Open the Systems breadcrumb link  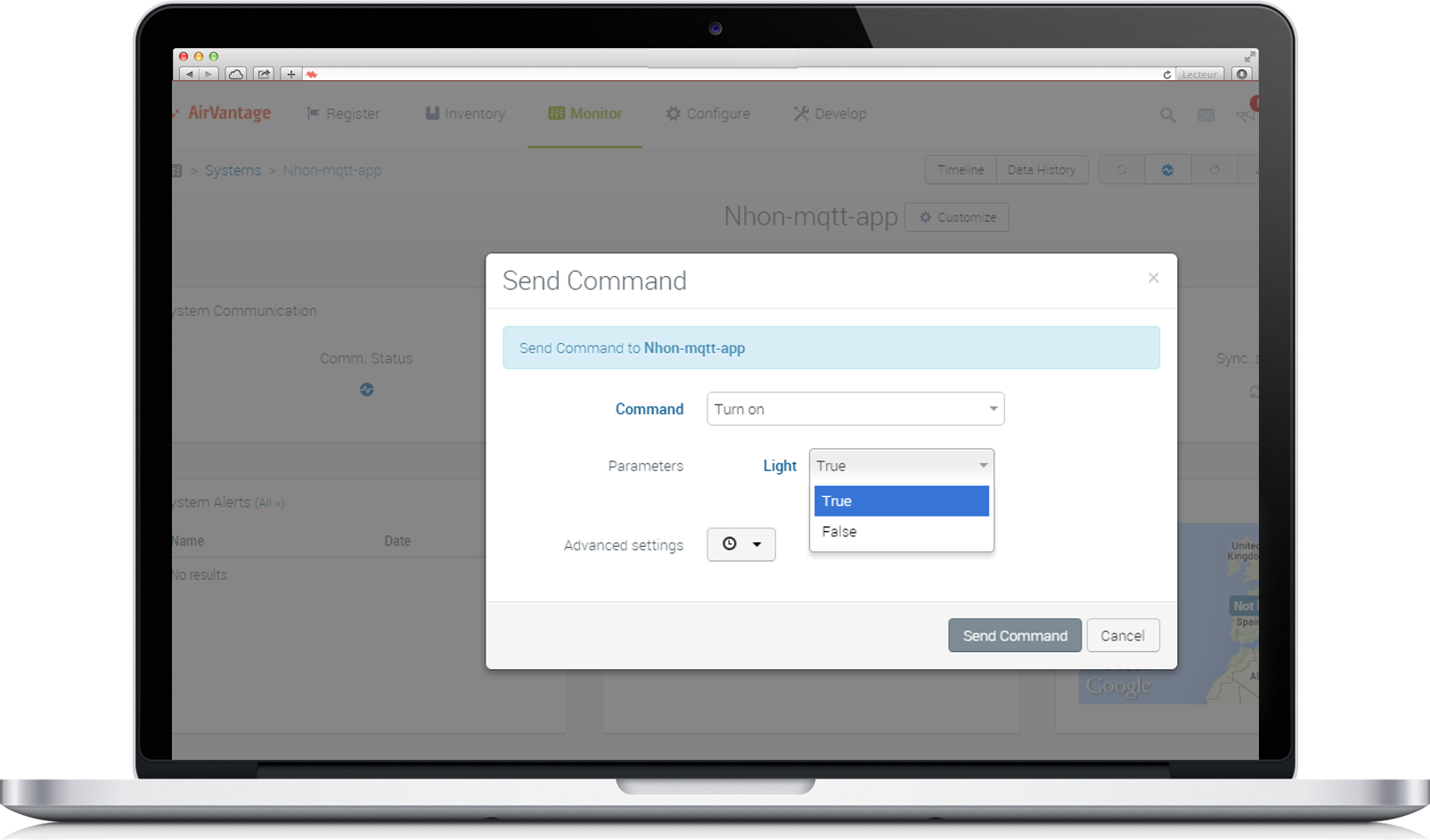[233, 170]
